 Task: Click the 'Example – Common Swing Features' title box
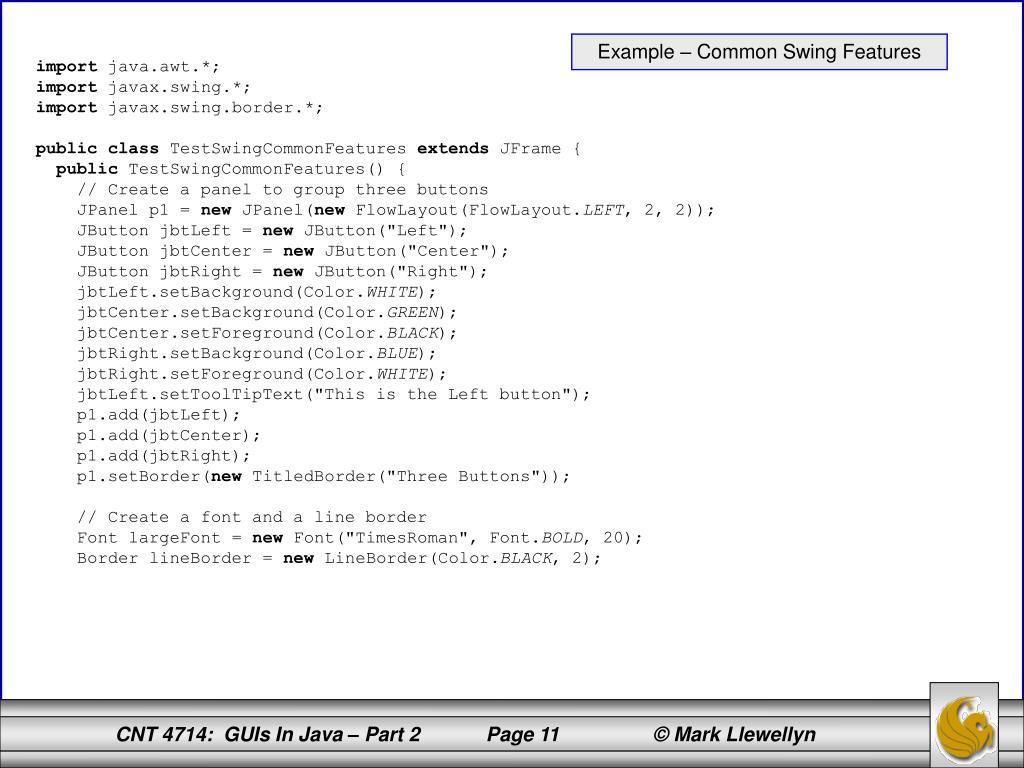click(759, 52)
